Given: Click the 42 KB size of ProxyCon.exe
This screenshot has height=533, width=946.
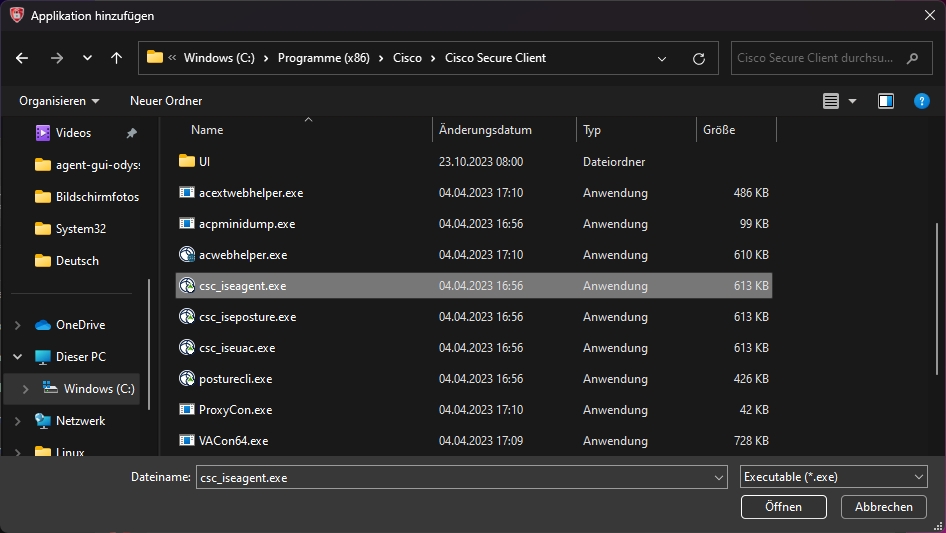Looking at the screenshot, I should (754, 410).
